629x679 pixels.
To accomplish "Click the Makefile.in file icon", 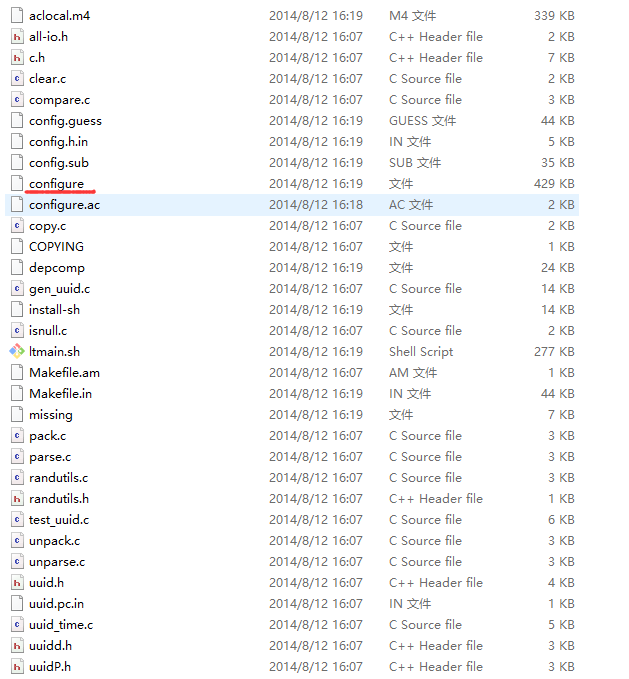I will [x=17, y=394].
